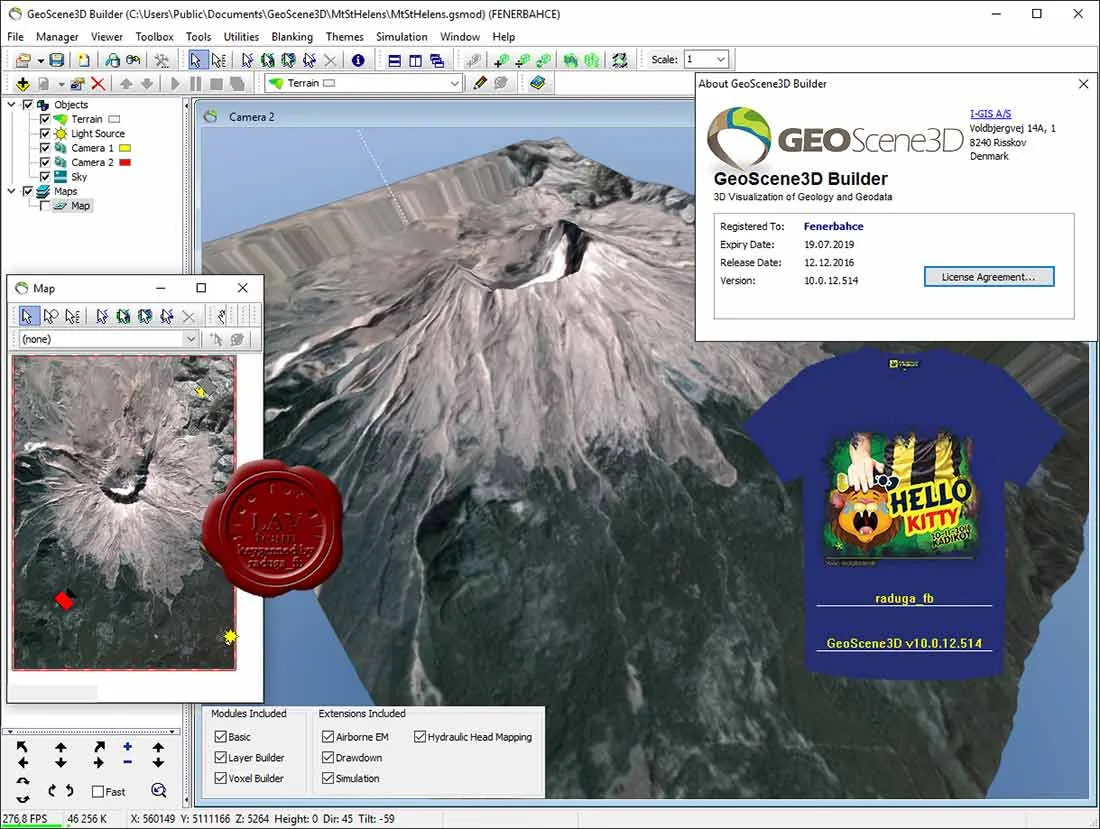This screenshot has width=1100, height=829.
Task: Click the License Agreement button
Action: tap(988, 277)
